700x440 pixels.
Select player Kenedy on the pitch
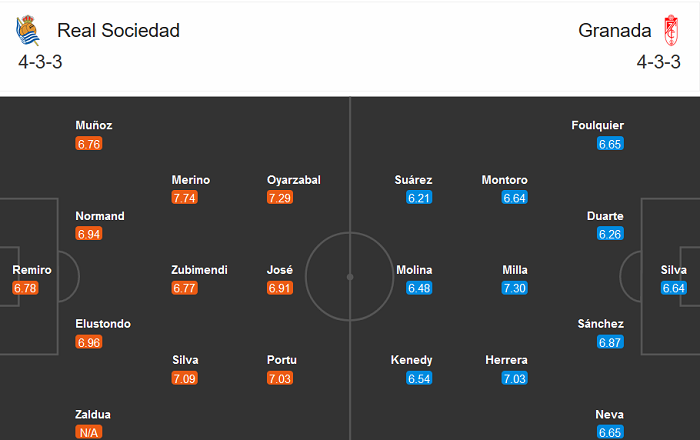(x=411, y=360)
